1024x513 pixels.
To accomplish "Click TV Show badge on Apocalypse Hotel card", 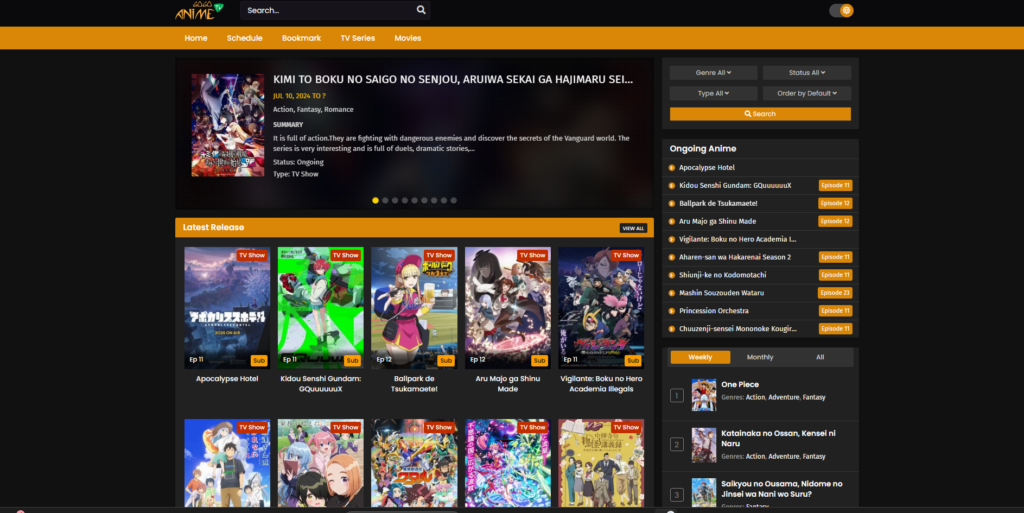I will tap(252, 255).
